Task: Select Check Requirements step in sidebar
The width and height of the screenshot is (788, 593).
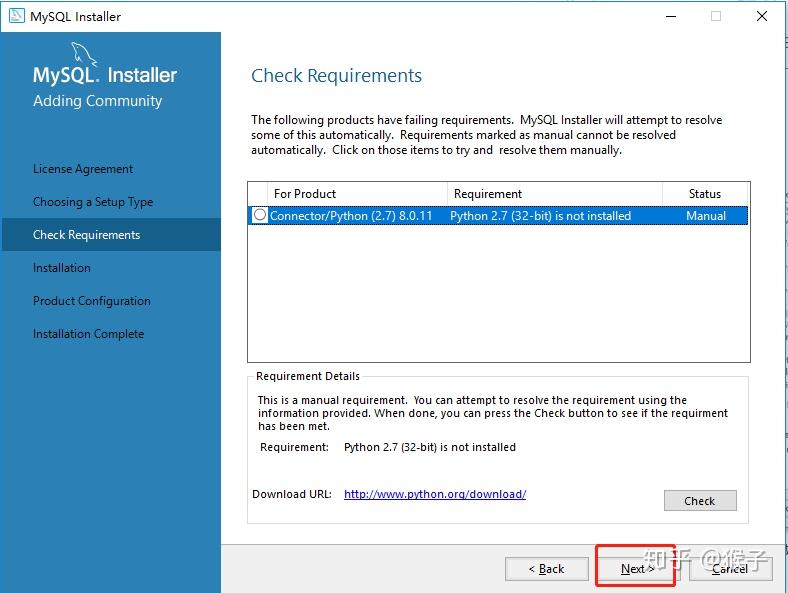Action: tap(87, 235)
